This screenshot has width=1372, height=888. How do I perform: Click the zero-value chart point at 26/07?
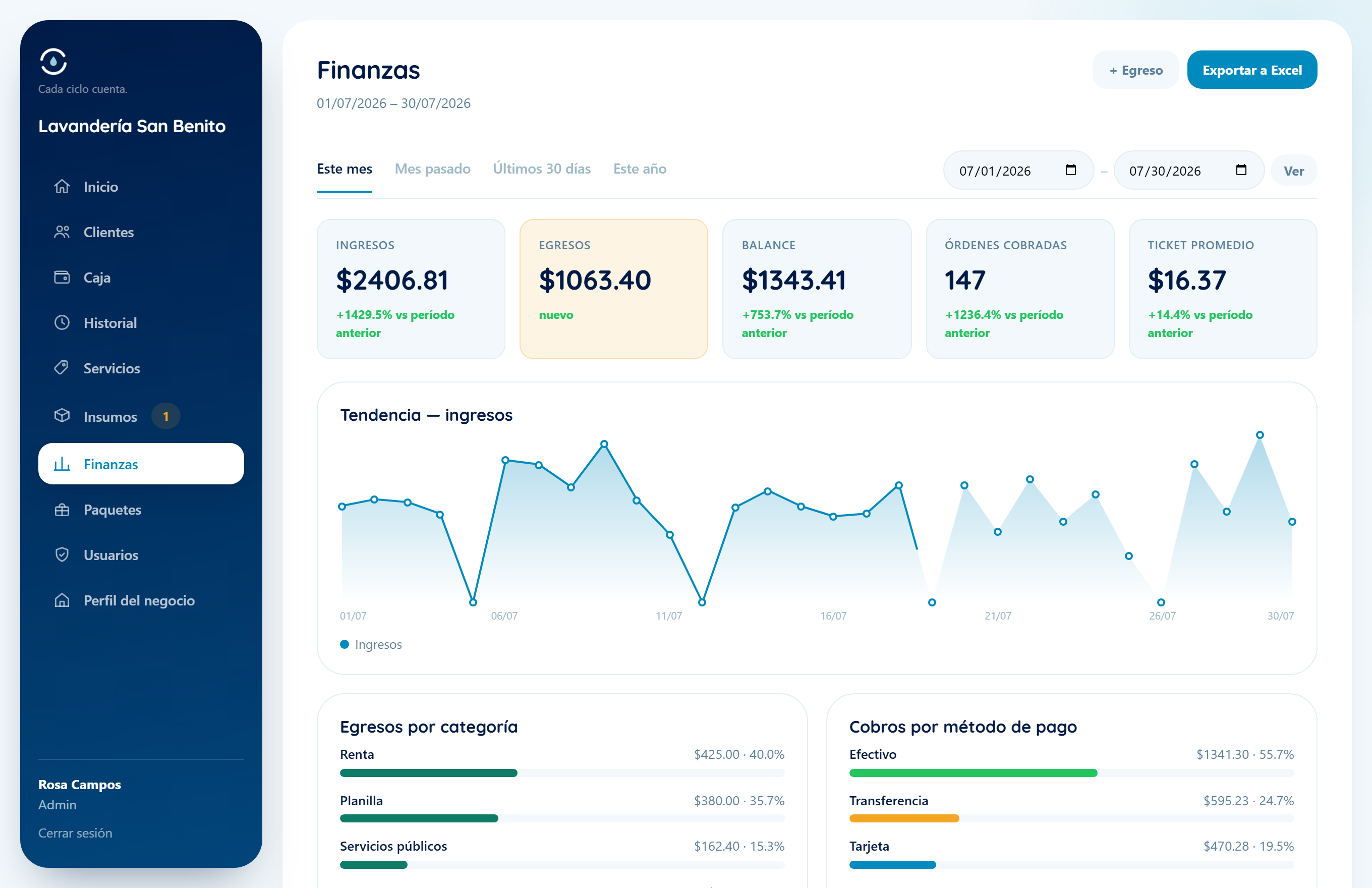1161,602
